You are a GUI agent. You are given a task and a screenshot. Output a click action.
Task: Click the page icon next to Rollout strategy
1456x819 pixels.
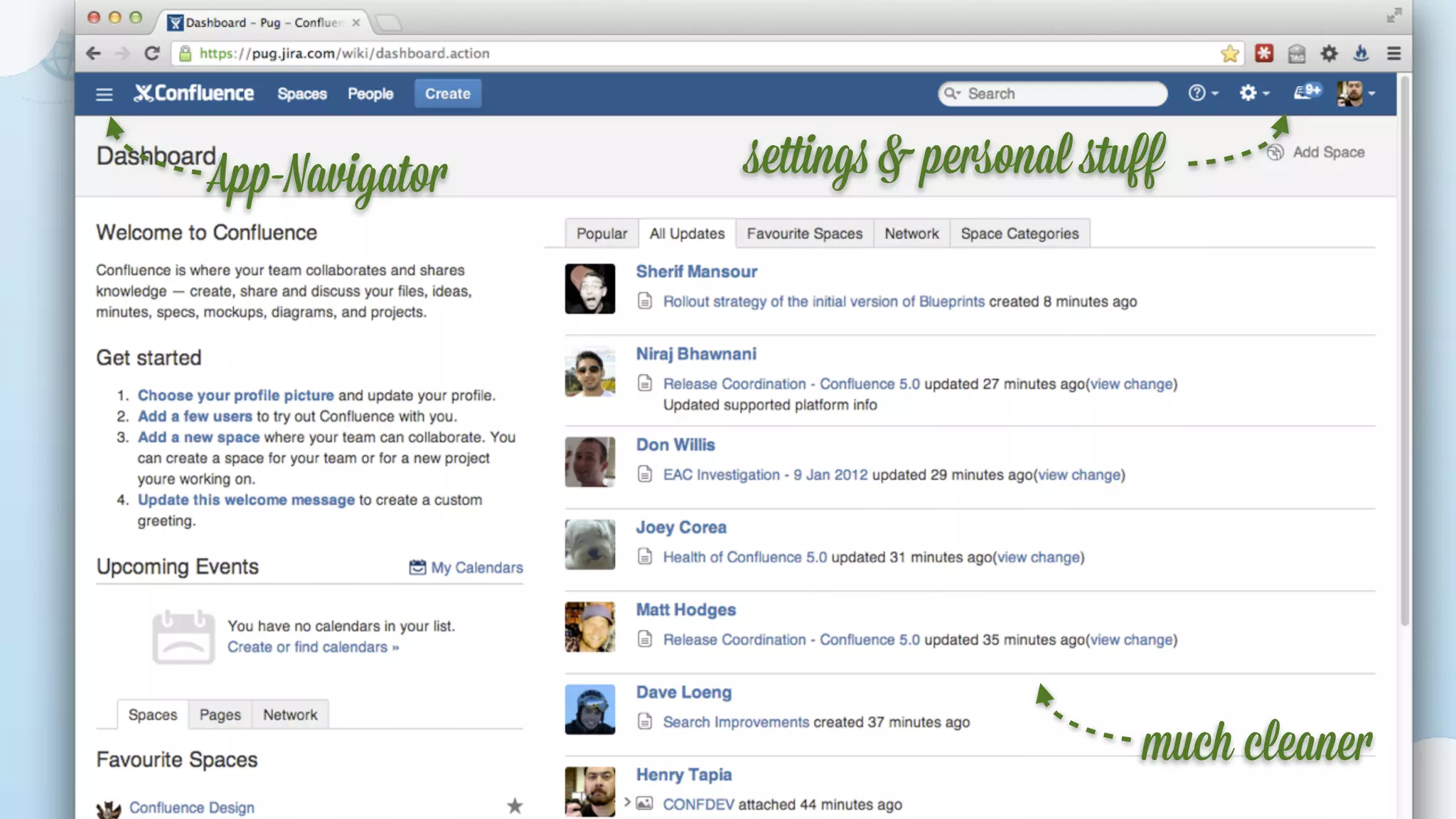(645, 301)
